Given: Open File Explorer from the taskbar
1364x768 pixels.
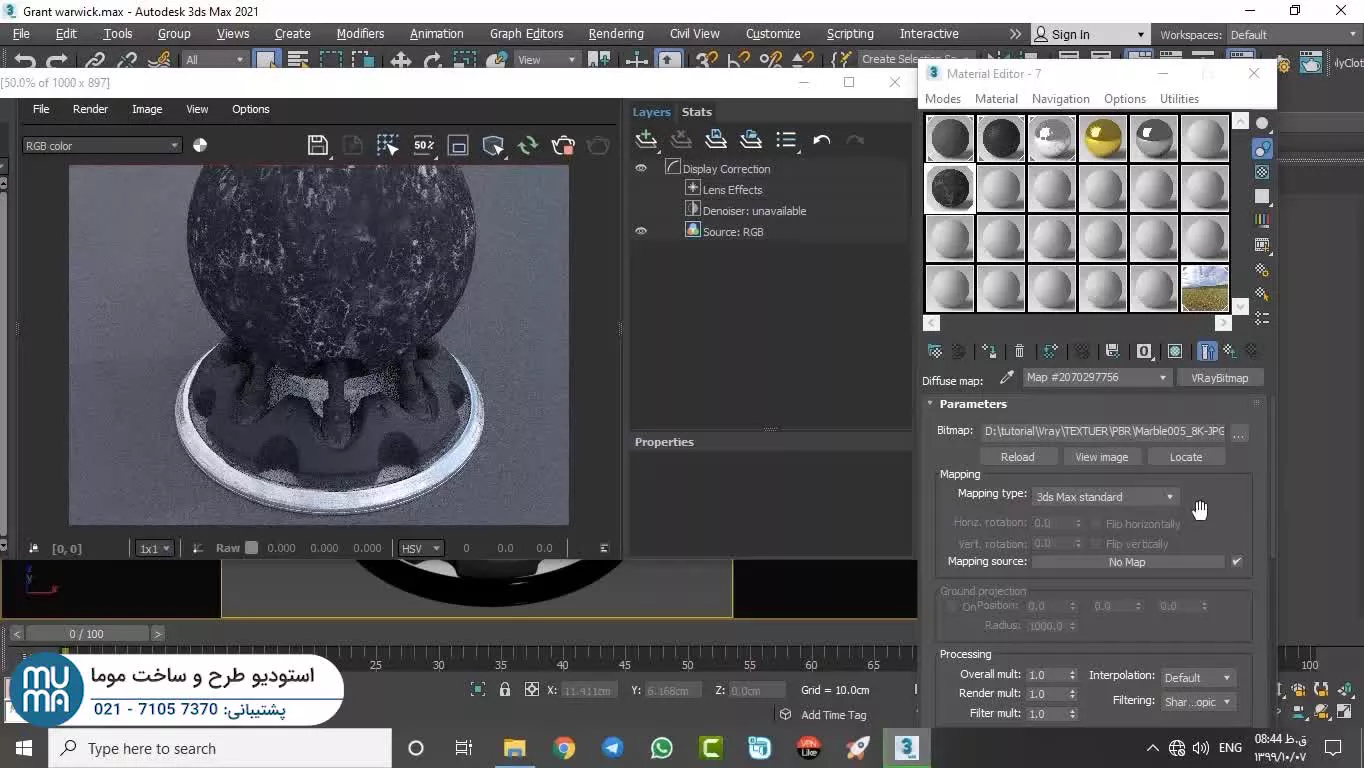Looking at the screenshot, I should pyautogui.click(x=514, y=748).
